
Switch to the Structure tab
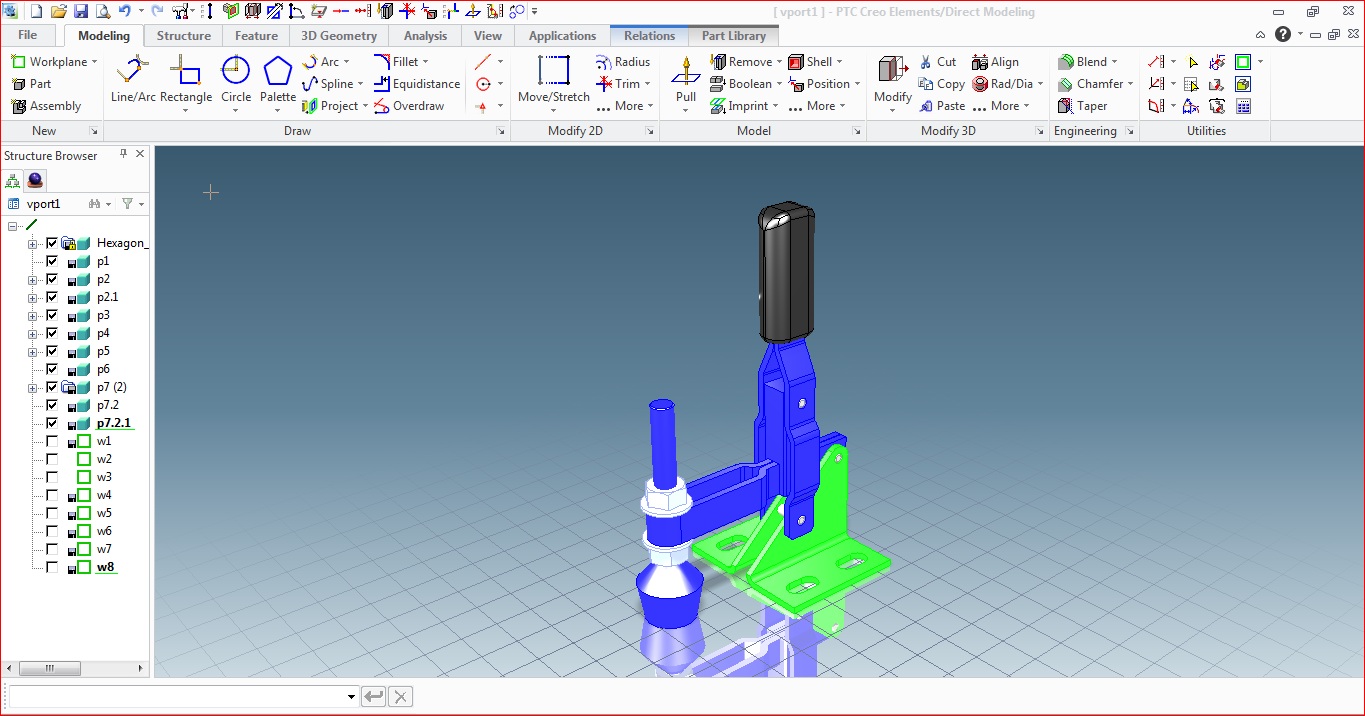point(184,35)
